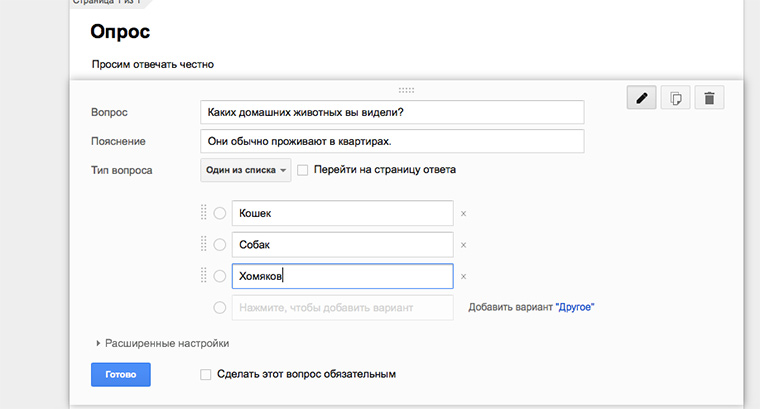This screenshot has height=409, width=760.
Task: Select radio button for Собак
Action: pyautogui.click(x=220, y=245)
